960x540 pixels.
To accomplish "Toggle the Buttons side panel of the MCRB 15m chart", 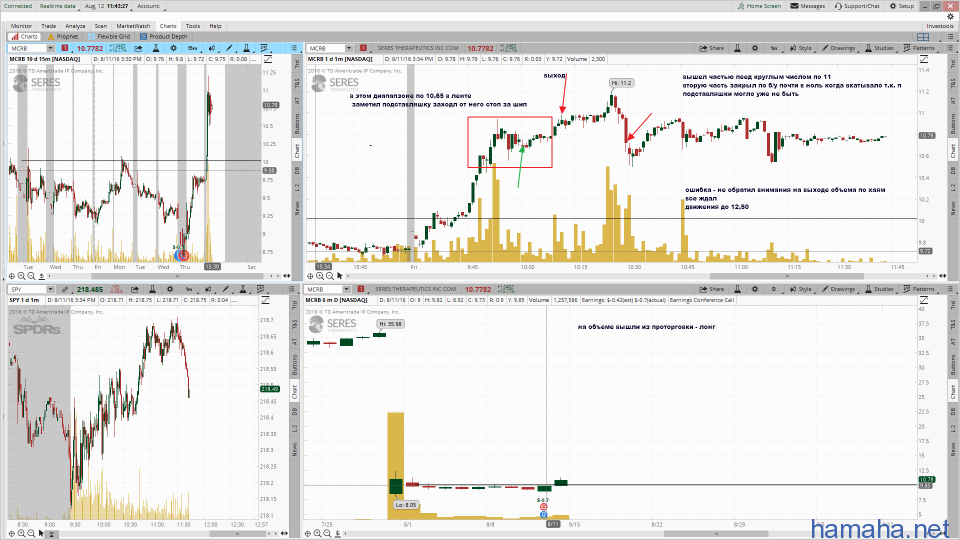I will (x=297, y=124).
